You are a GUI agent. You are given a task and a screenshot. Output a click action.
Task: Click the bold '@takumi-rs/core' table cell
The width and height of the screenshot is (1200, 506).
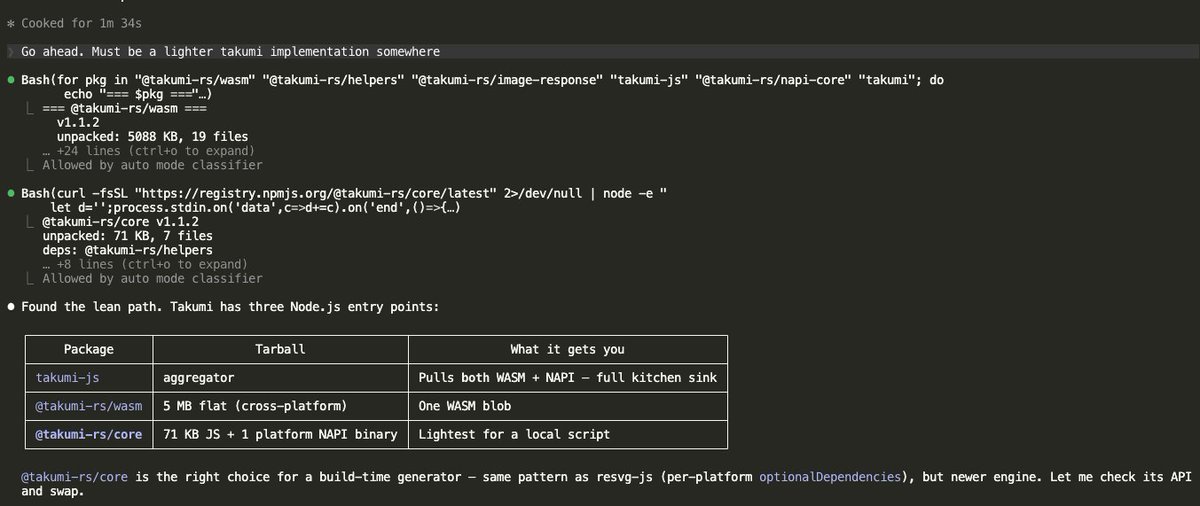89,434
